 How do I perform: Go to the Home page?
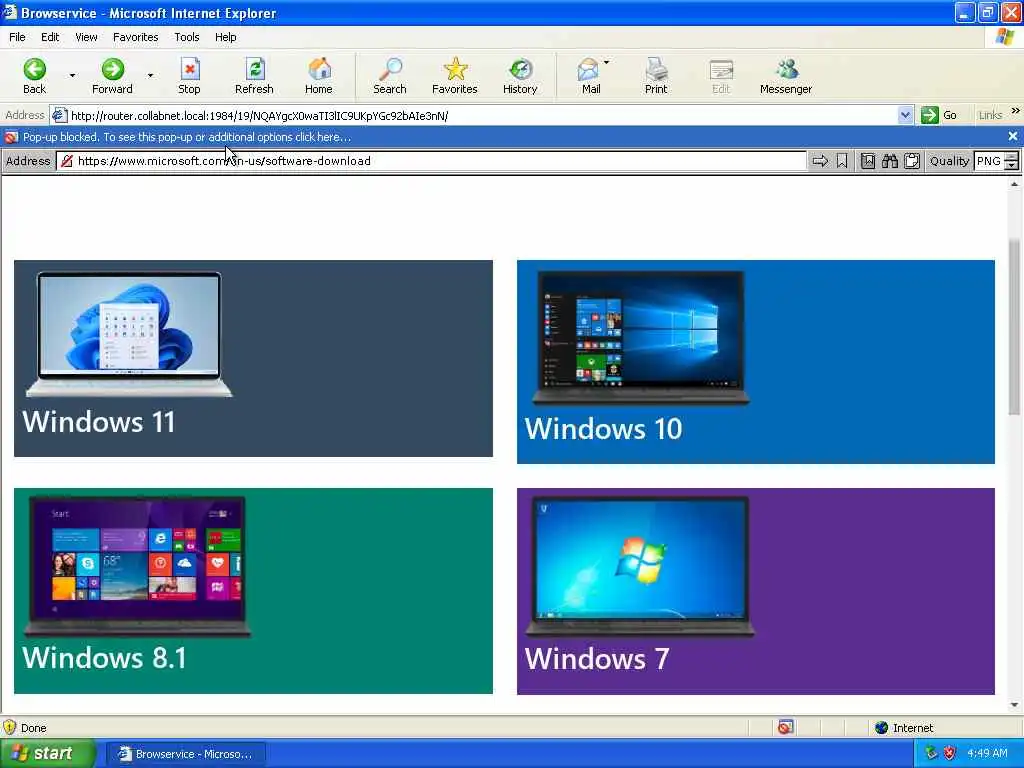coord(319,76)
